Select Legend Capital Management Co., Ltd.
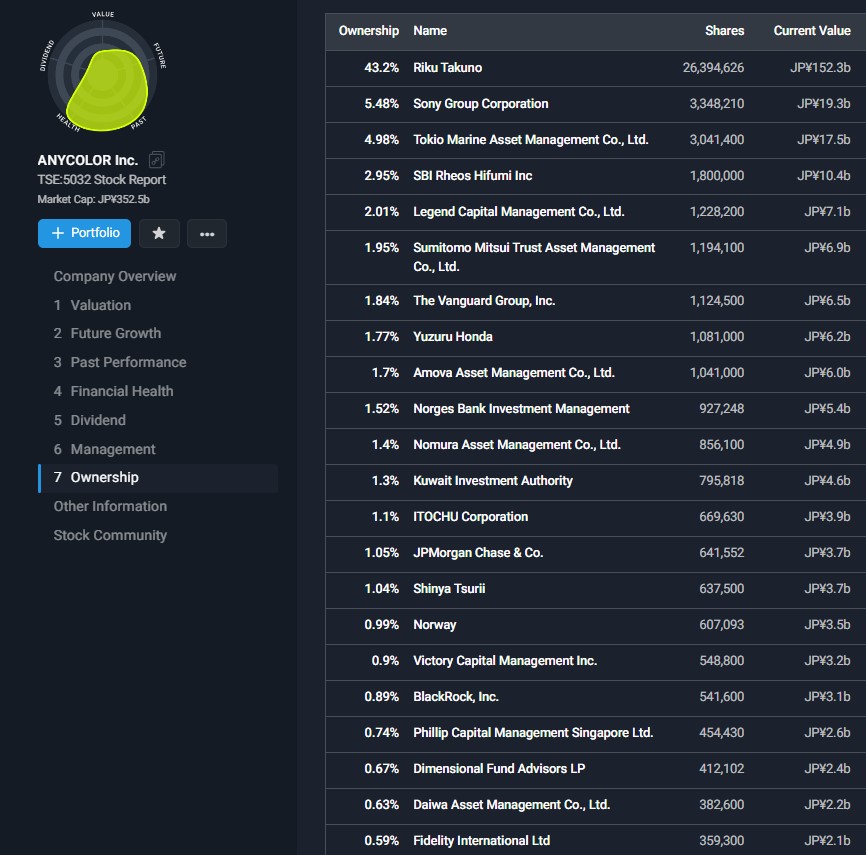The image size is (866, 855). pos(519,212)
